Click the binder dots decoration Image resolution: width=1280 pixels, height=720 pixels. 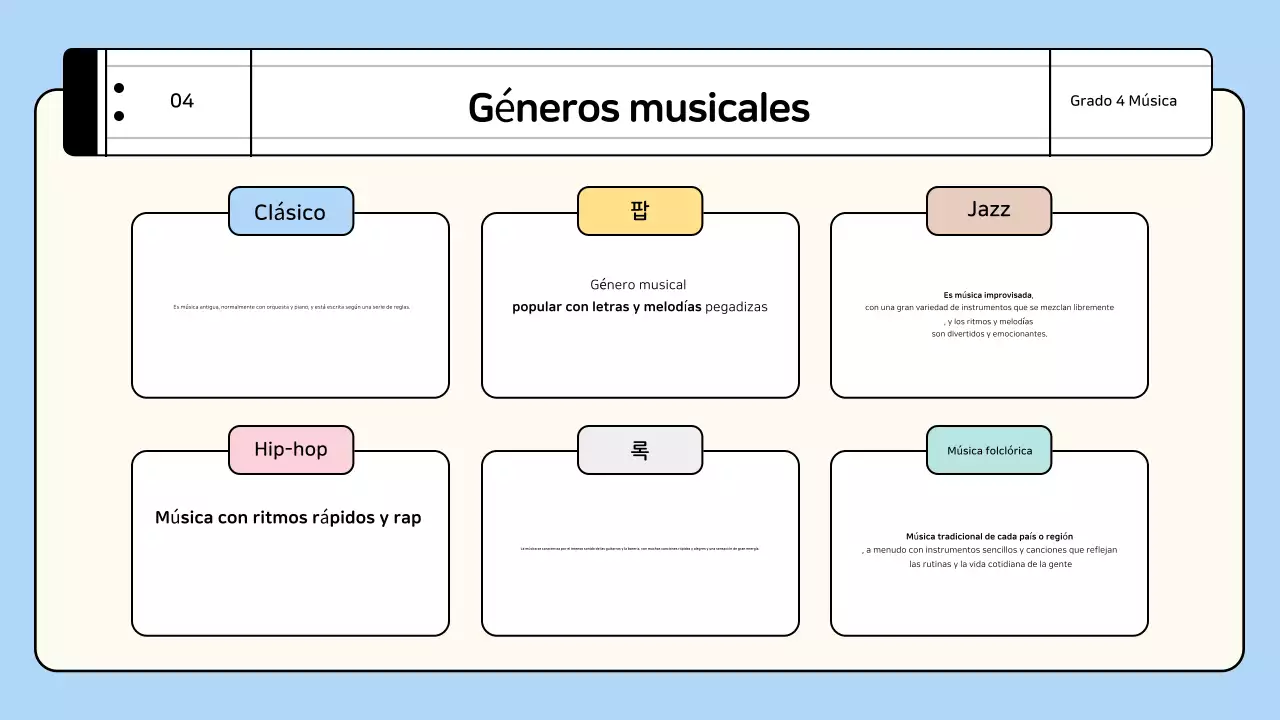(121, 101)
